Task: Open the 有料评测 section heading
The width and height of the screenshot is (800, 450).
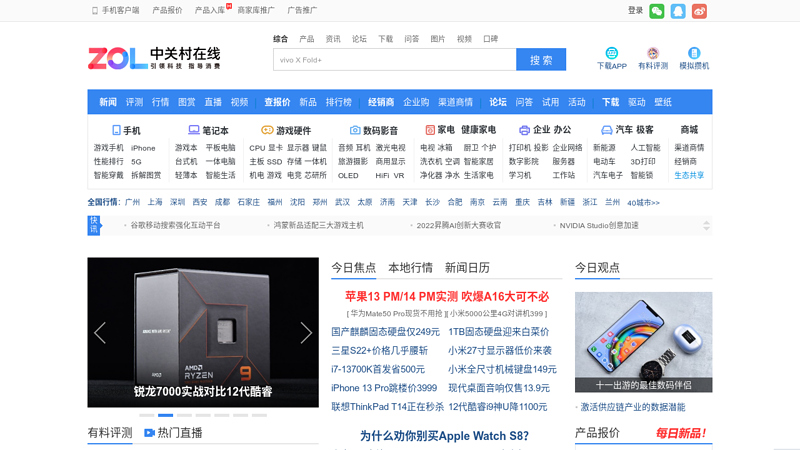Action: pyautogui.click(x=110, y=433)
